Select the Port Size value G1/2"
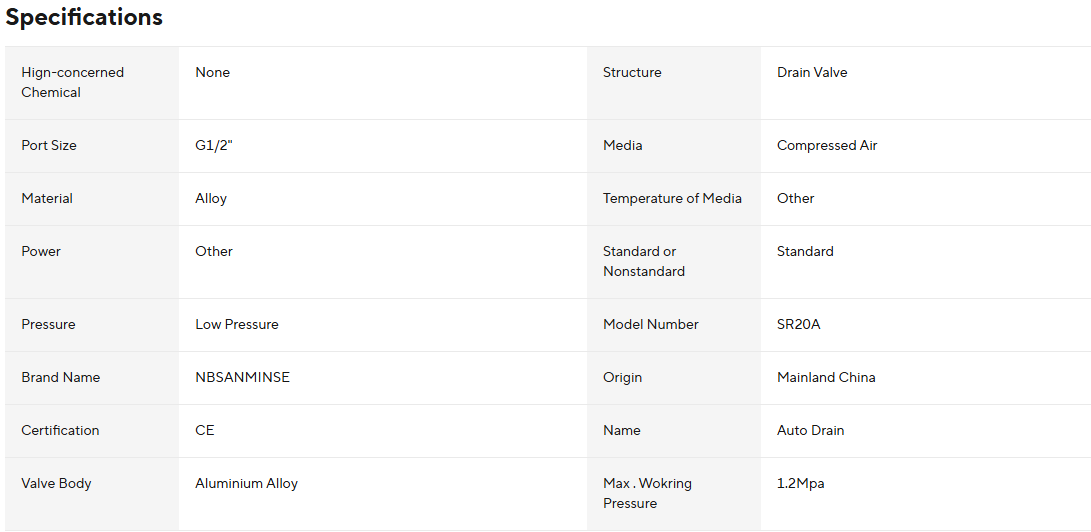The width and height of the screenshot is (1091, 532). pos(214,145)
